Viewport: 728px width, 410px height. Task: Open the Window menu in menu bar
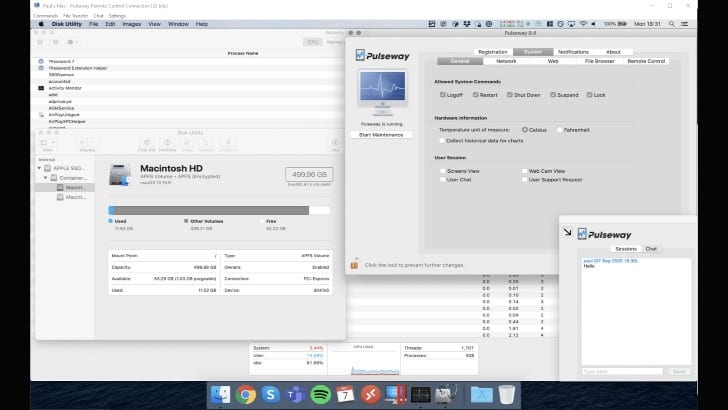coord(178,24)
